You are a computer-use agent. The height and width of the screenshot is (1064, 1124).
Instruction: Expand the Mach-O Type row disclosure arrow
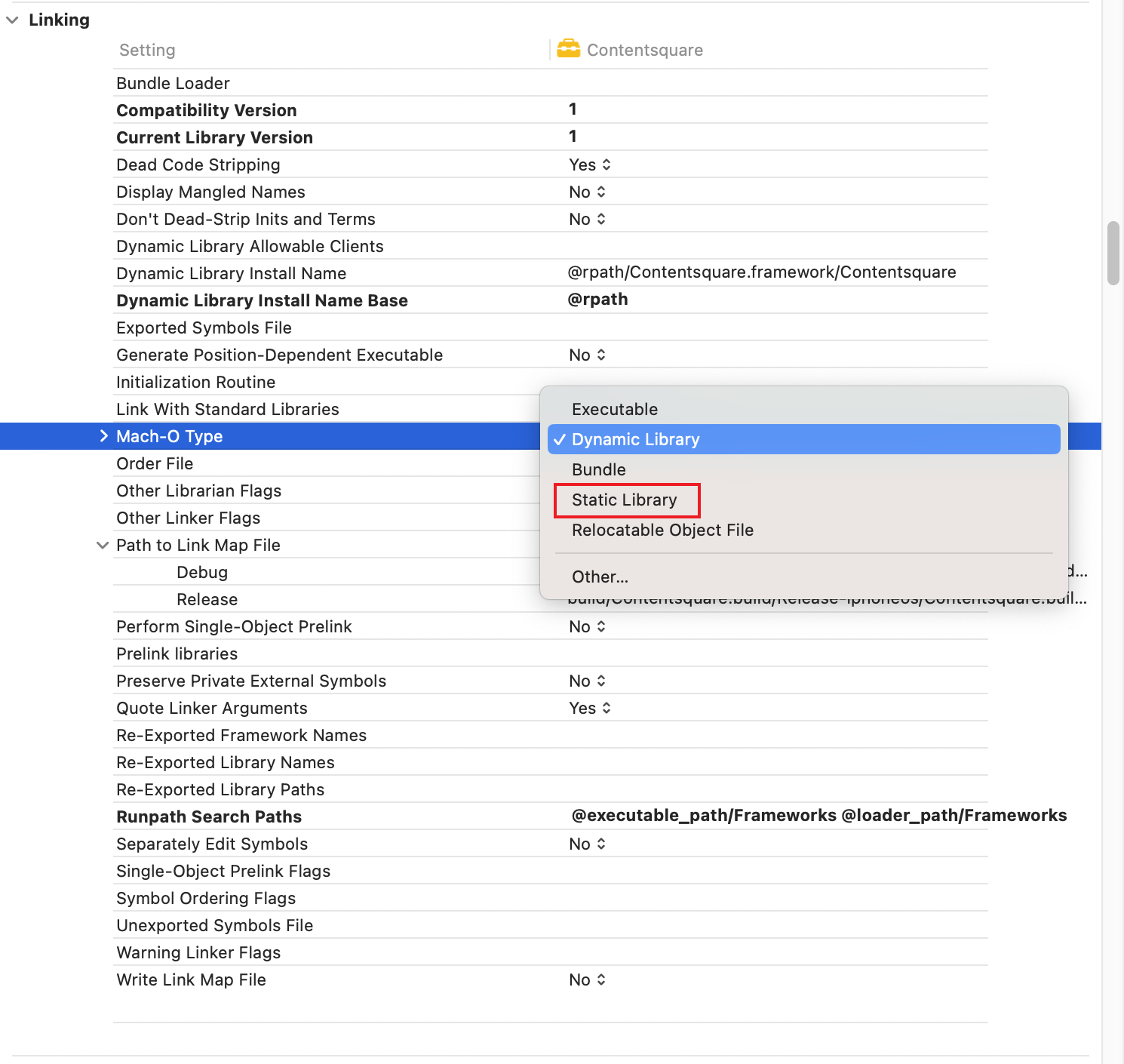click(103, 436)
